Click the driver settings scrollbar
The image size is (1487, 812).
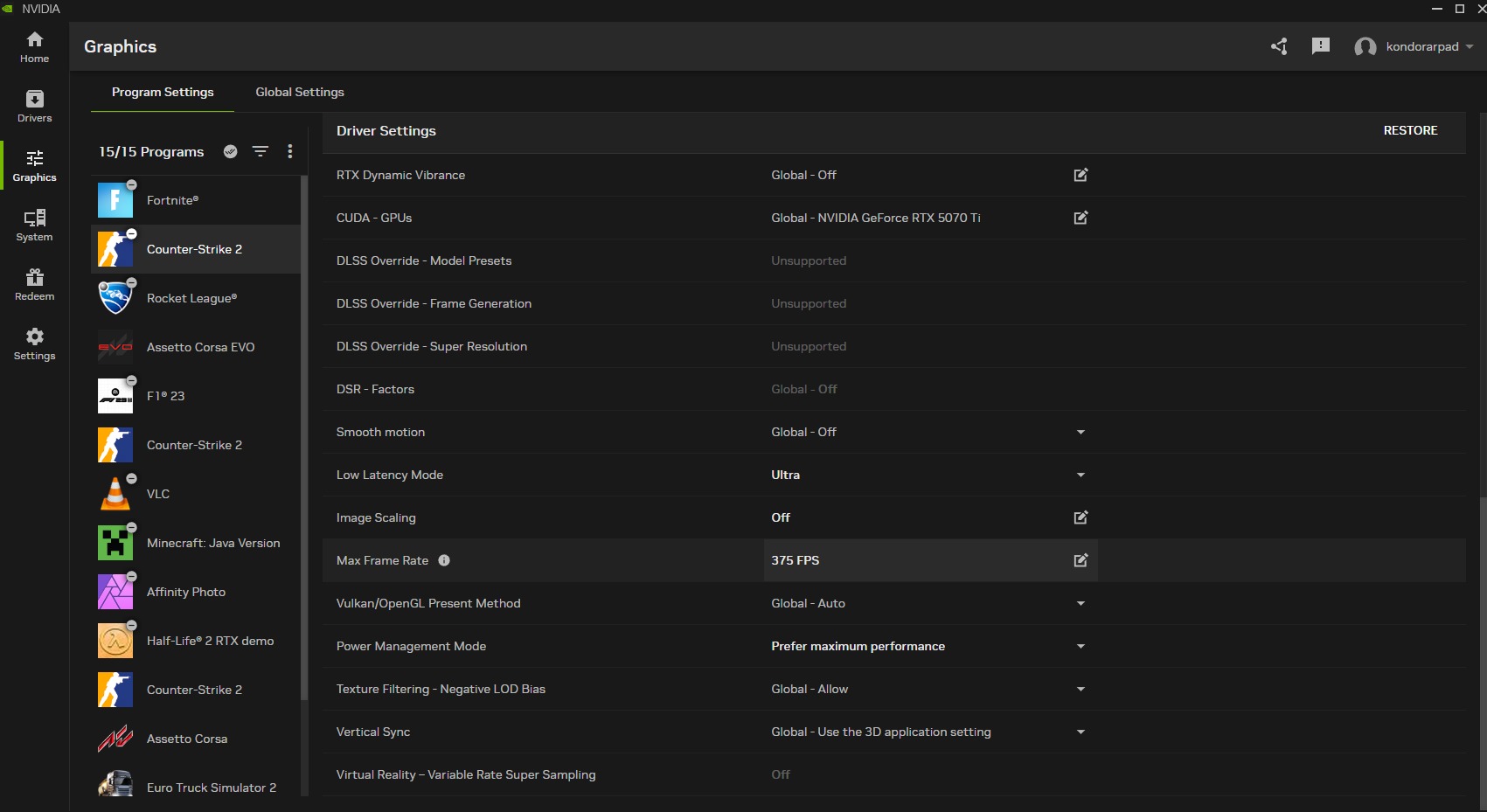point(1483,651)
